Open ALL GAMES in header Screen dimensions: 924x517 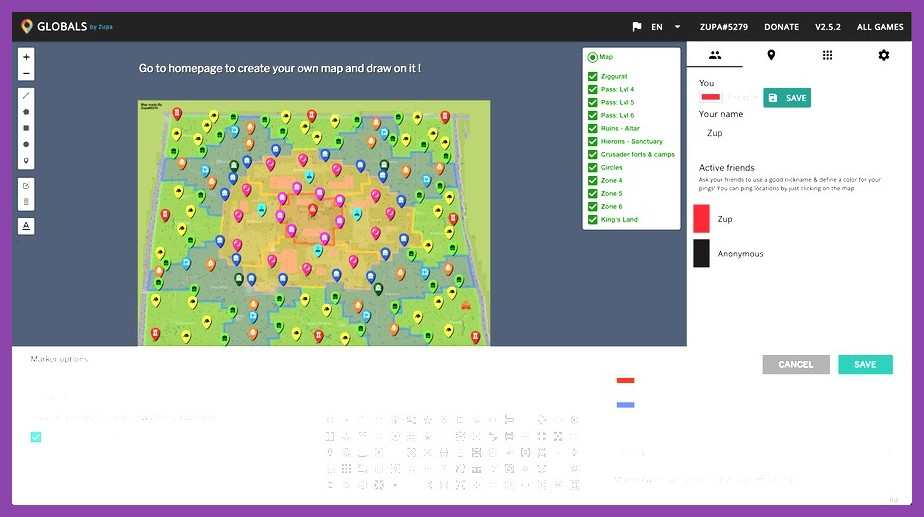click(880, 27)
